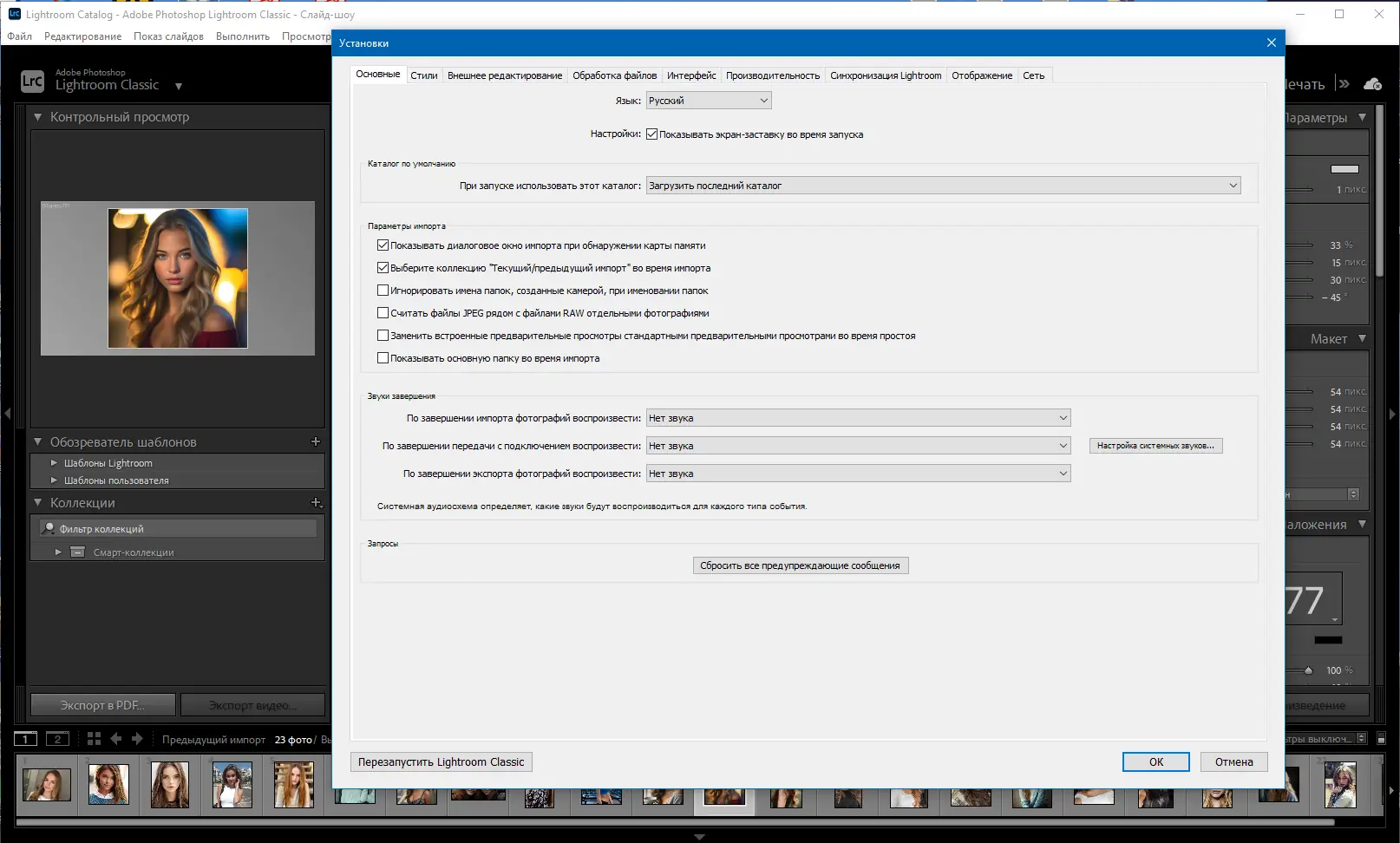Expand the Смарт-коллекции set
This screenshot has height=843, width=1400.
tap(58, 552)
